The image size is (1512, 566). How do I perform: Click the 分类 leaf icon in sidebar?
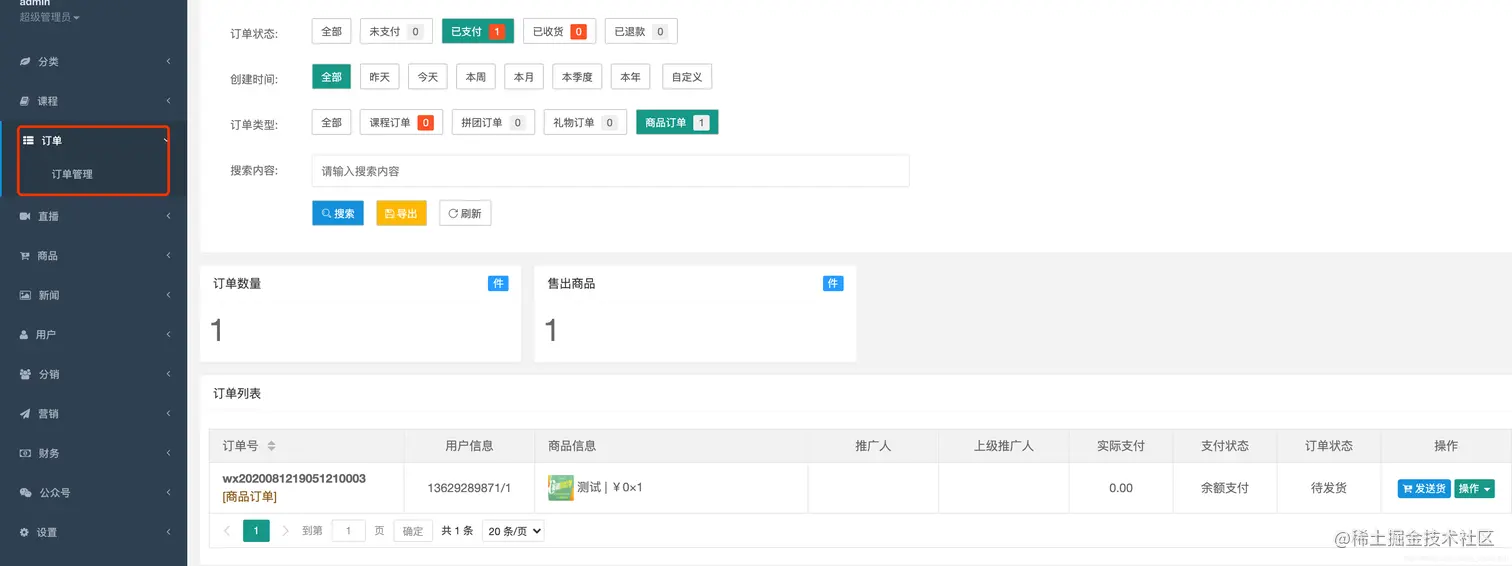pos(25,62)
